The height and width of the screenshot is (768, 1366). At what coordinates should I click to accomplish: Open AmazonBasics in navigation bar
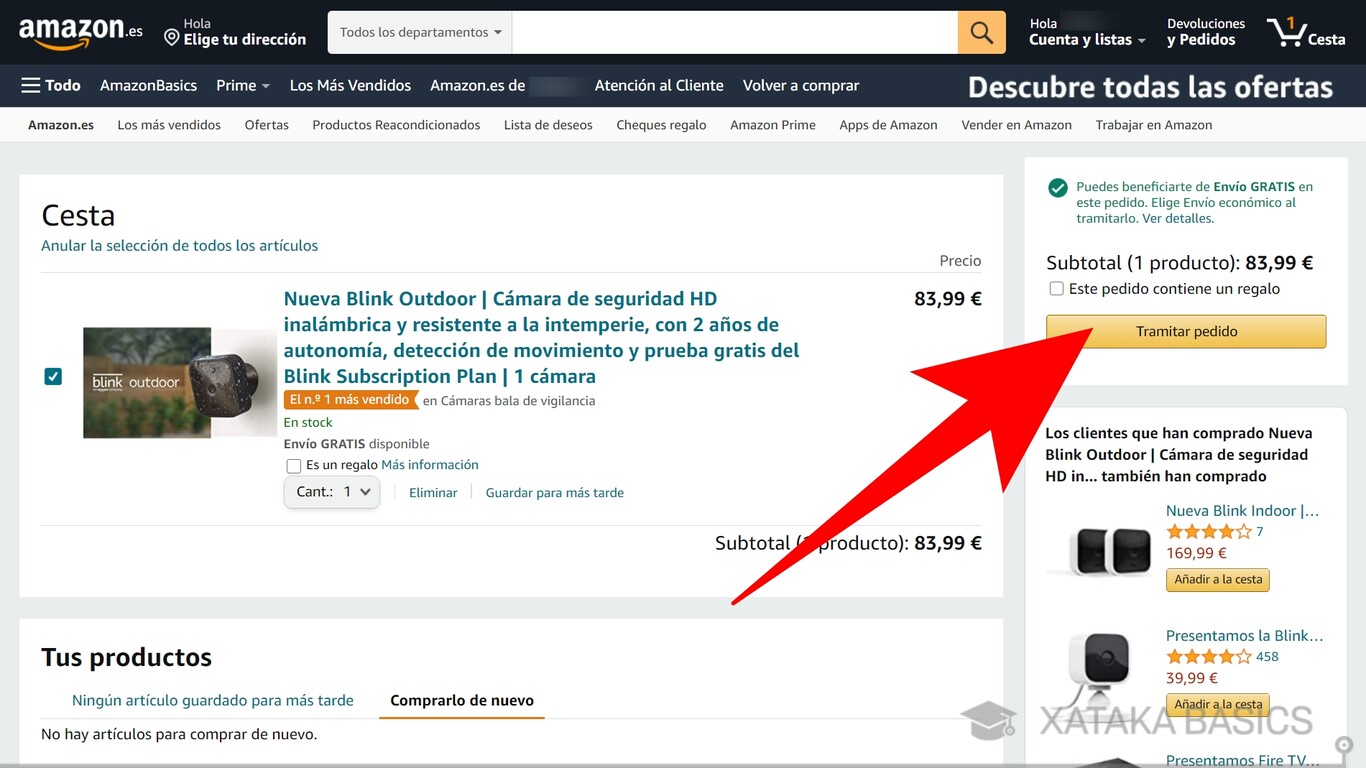[148, 86]
